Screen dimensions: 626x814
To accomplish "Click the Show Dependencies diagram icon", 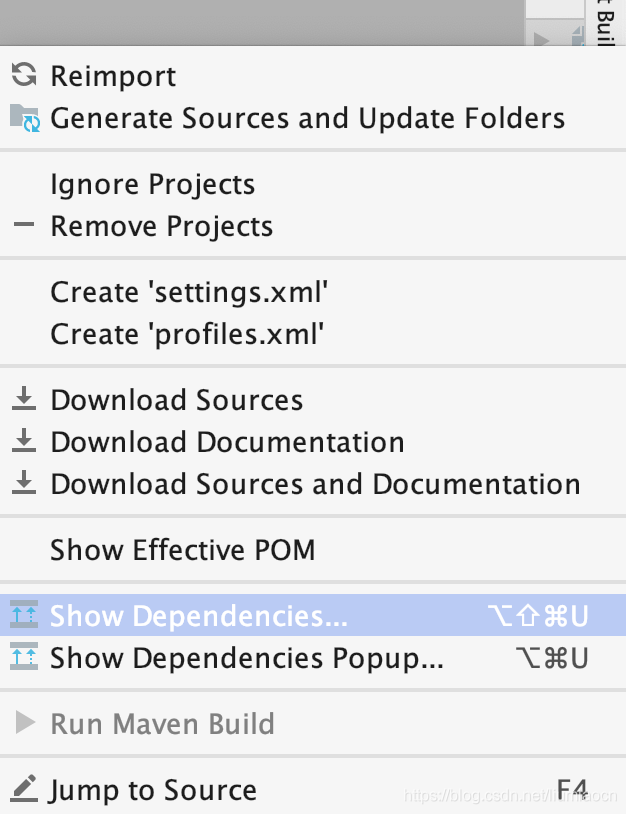I will coord(24,615).
